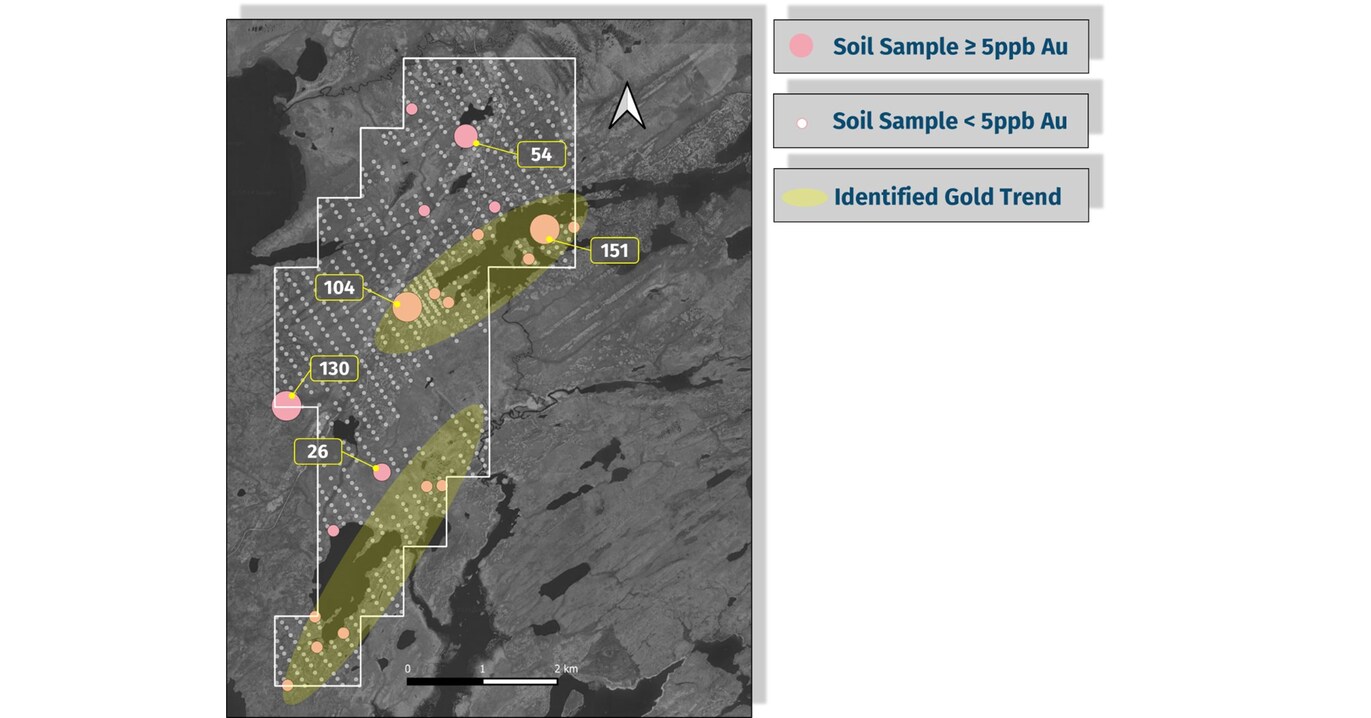Click the "104" value label
Image resolution: width=1371 pixels, height=718 pixels.
pos(340,288)
